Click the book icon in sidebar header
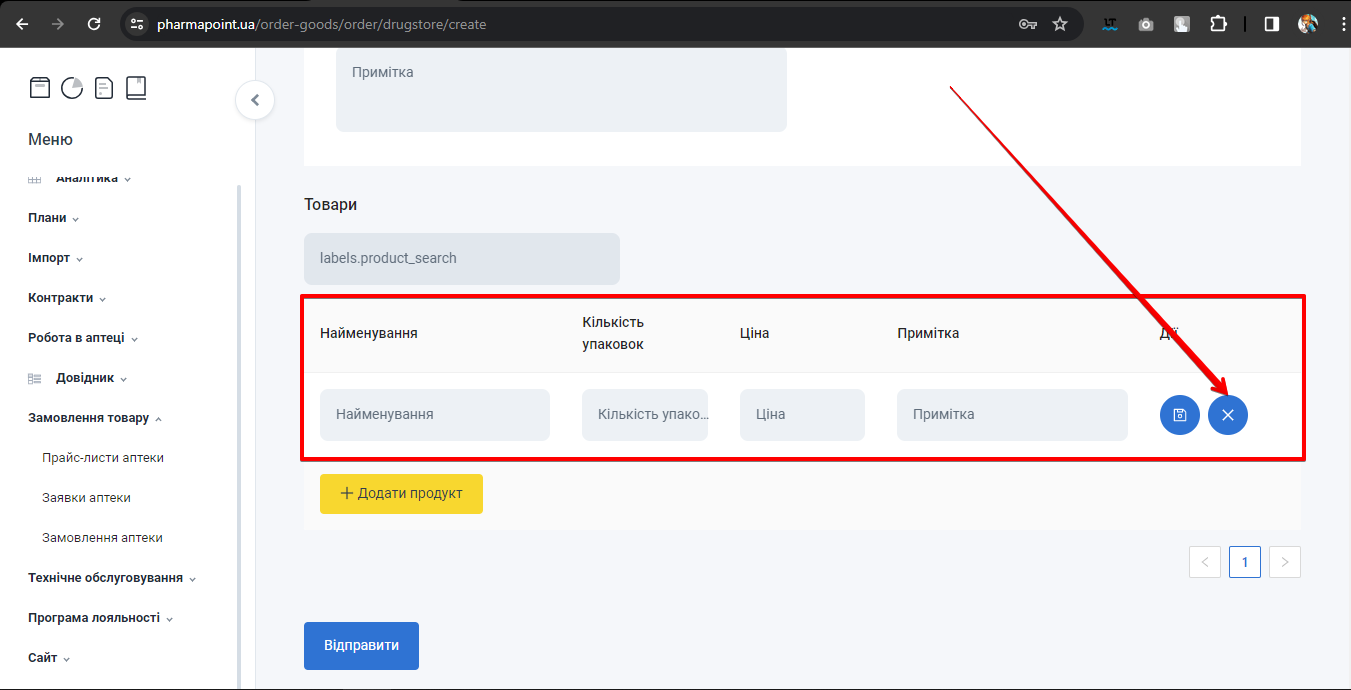 [x=136, y=88]
